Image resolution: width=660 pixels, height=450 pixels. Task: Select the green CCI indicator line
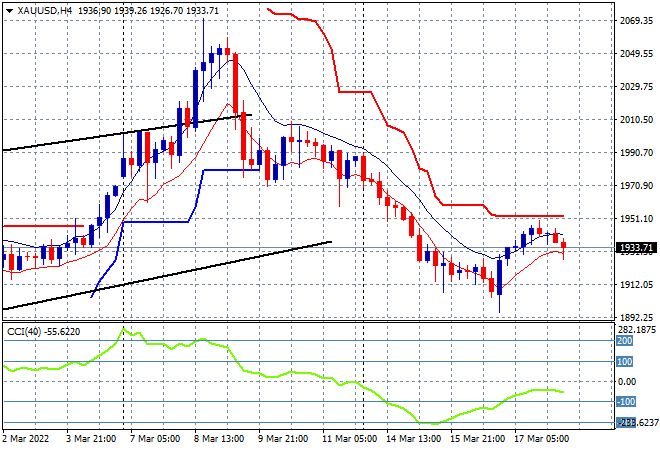click(x=284, y=375)
